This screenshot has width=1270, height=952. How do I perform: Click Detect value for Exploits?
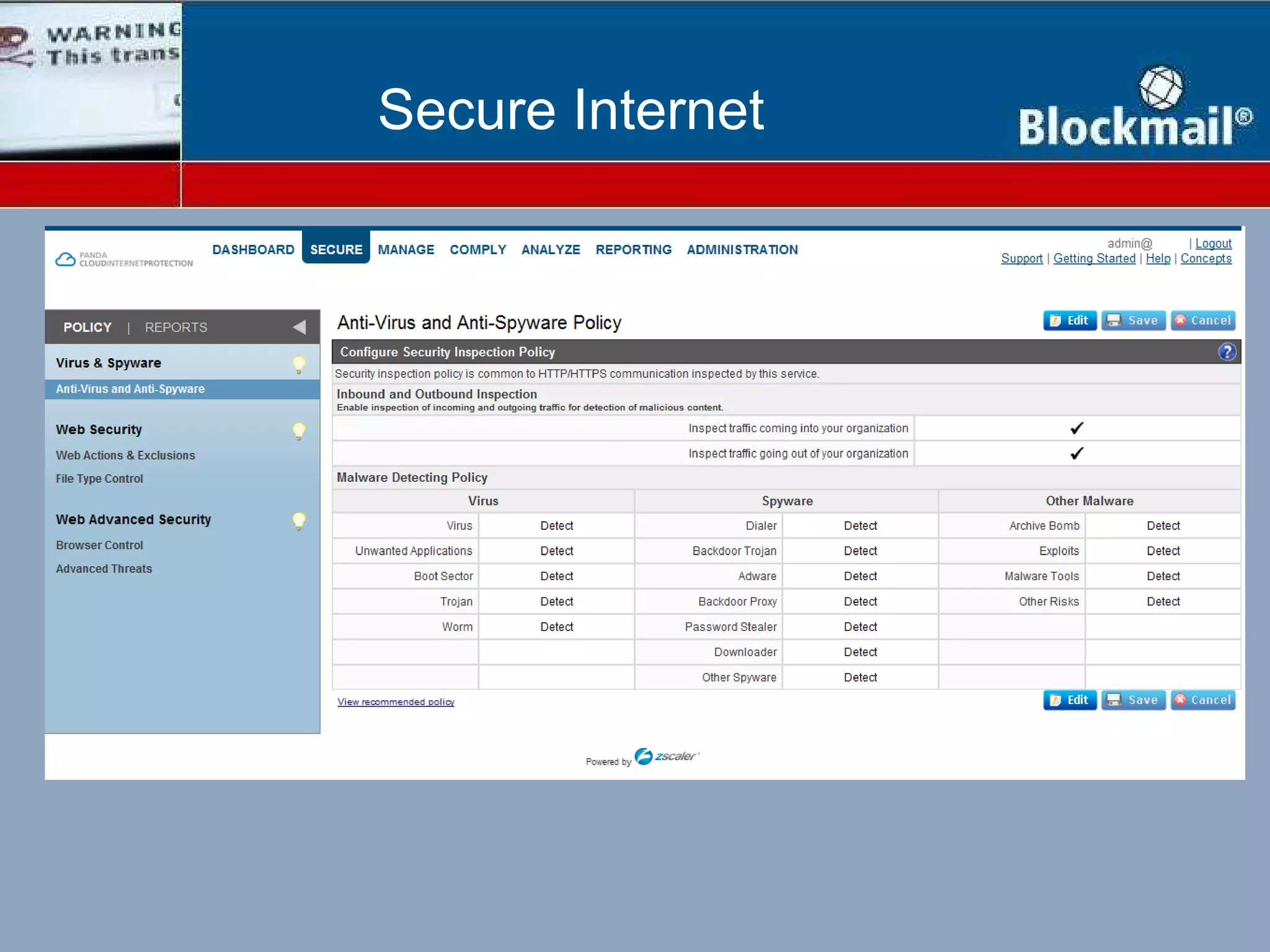pyautogui.click(x=1163, y=551)
